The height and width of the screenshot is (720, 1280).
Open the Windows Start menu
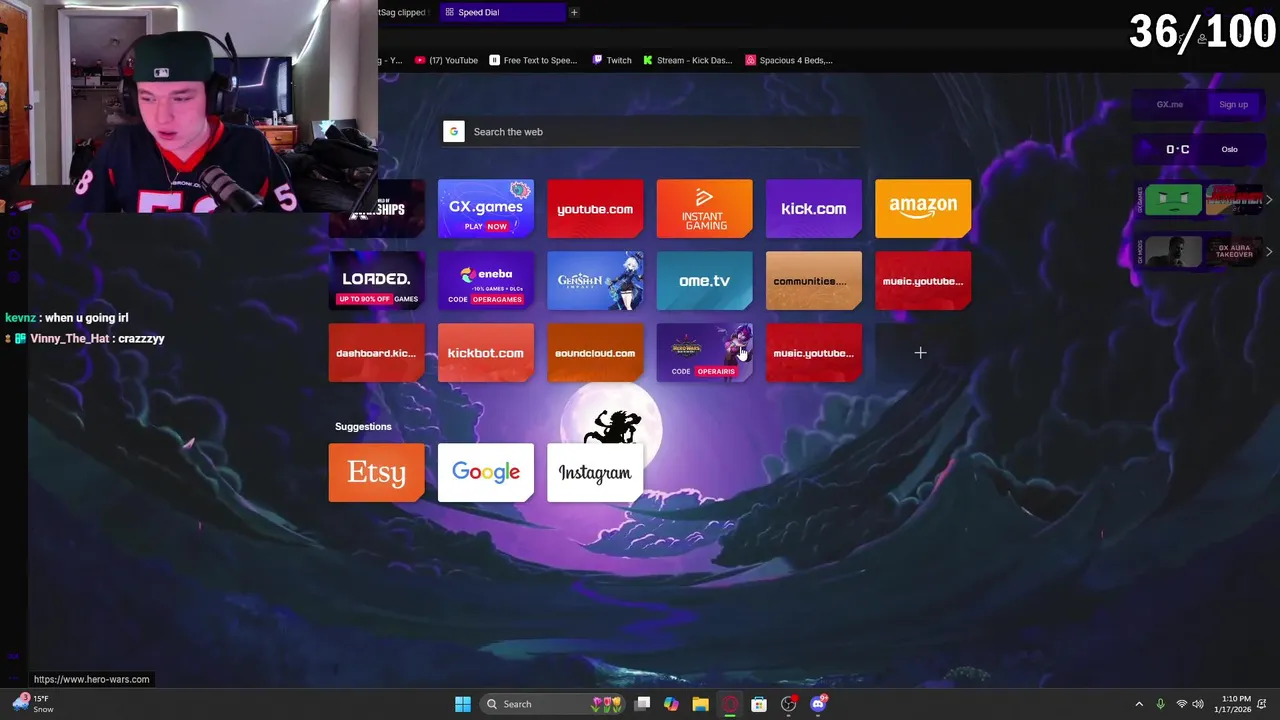coord(463,704)
